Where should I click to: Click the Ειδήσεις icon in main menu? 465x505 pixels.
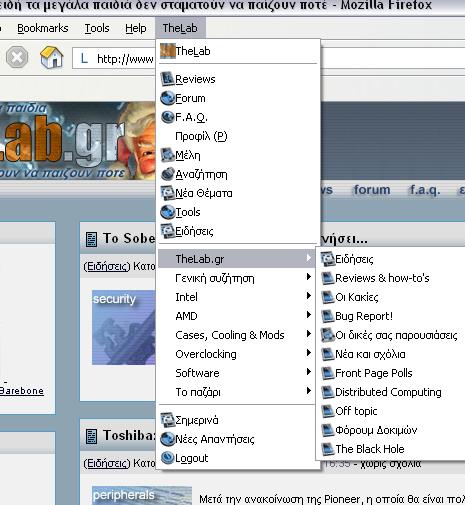167,231
